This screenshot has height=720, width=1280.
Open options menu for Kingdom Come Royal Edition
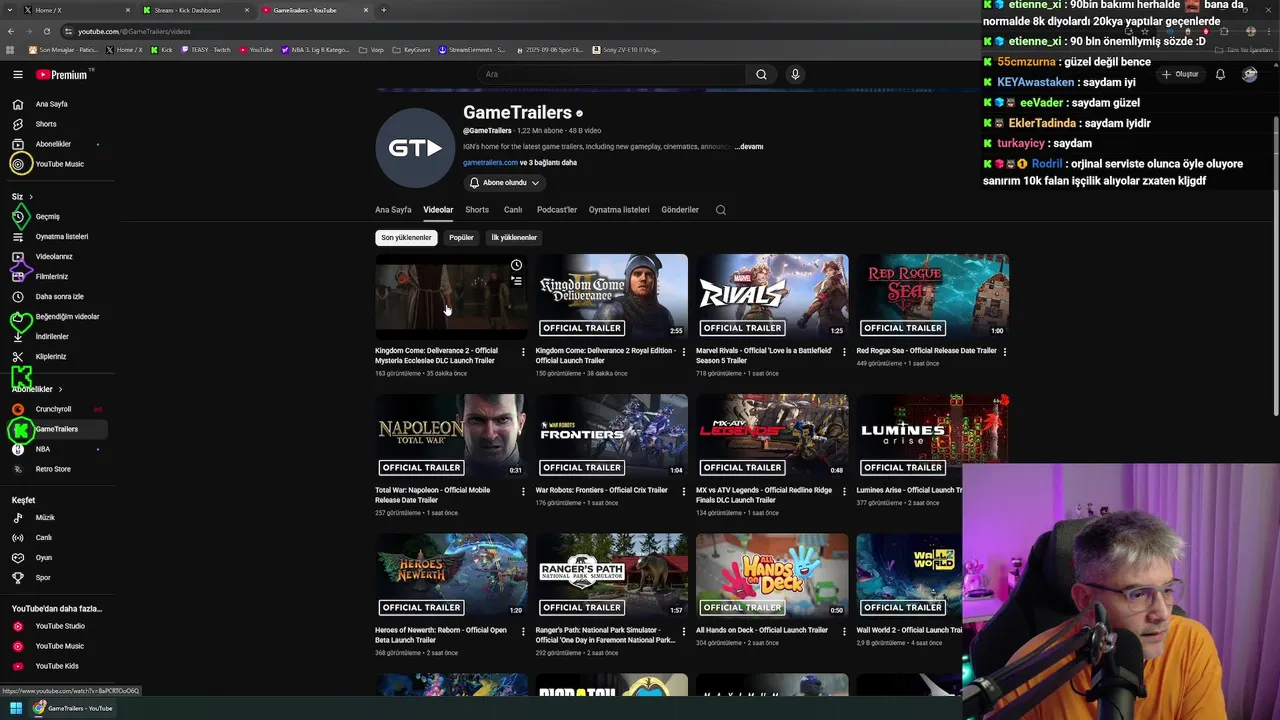point(683,352)
